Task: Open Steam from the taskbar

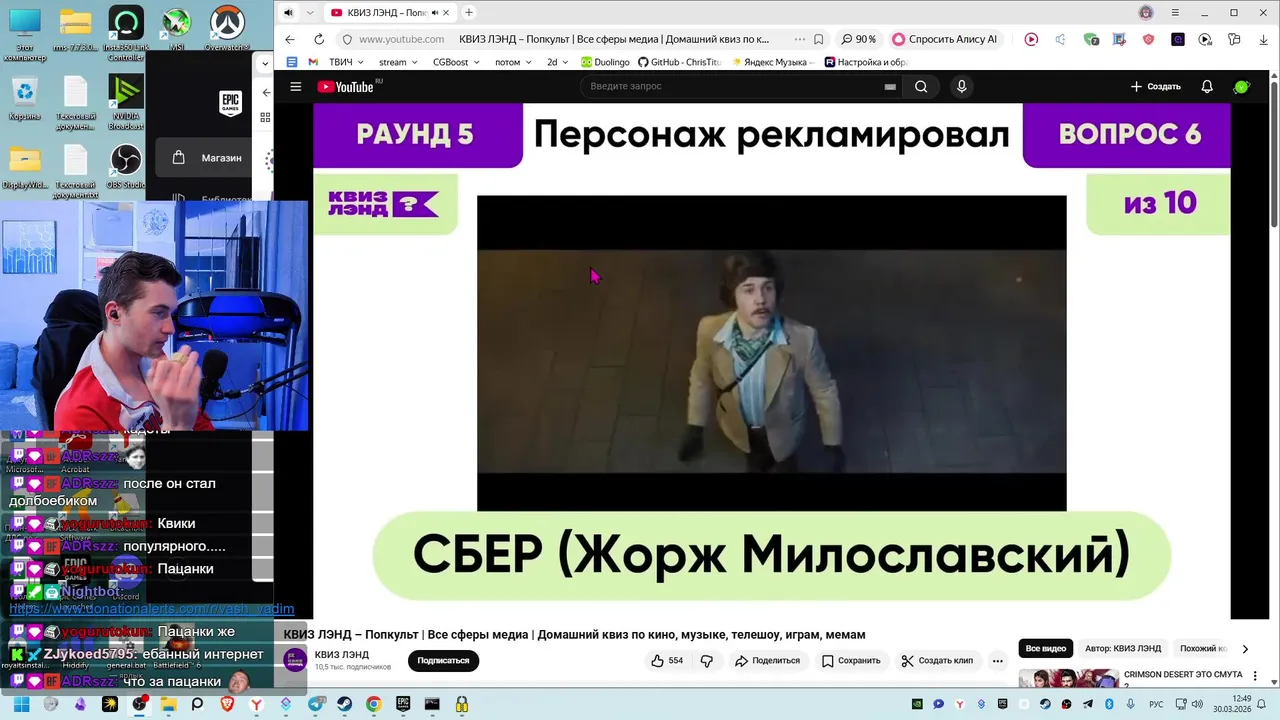Action: tap(344, 704)
